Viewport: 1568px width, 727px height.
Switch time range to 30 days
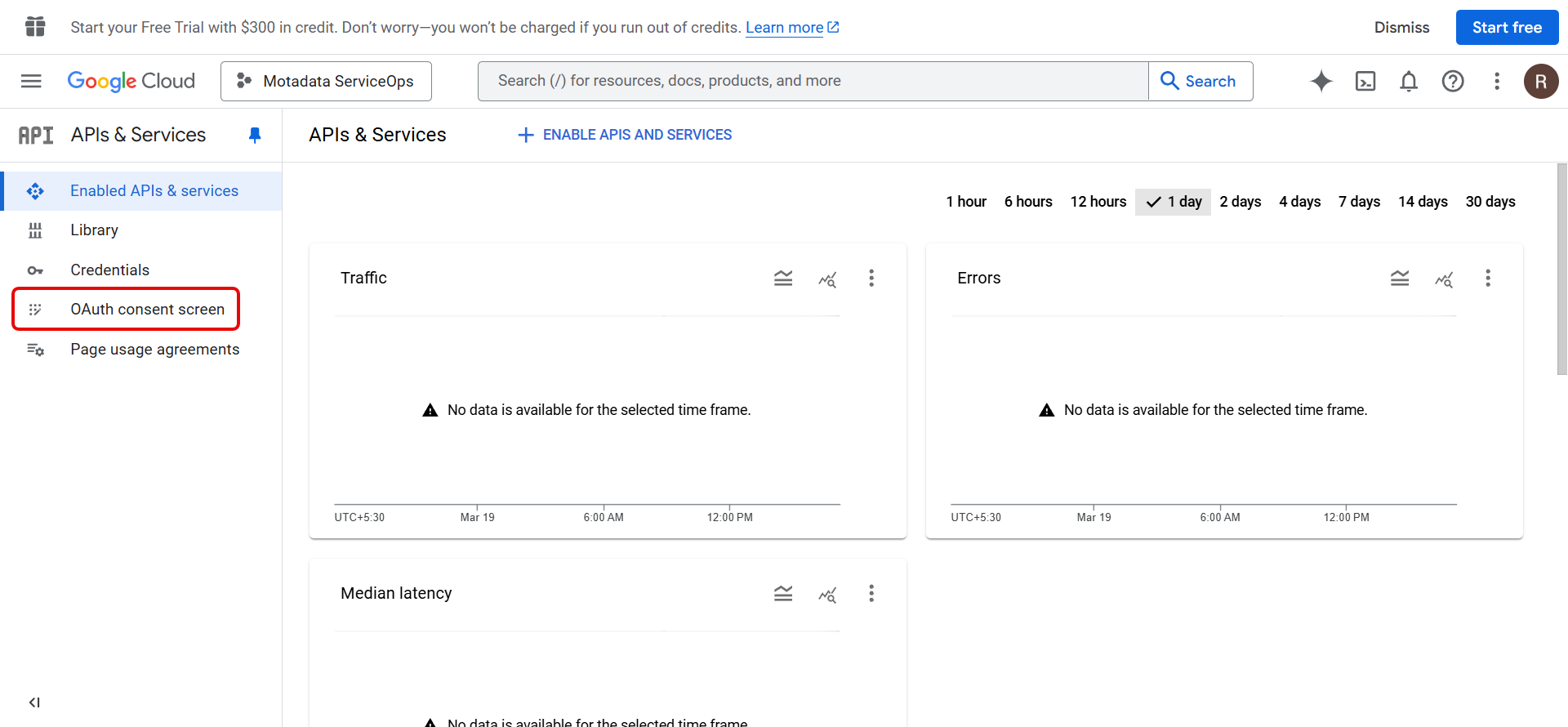pos(1490,202)
